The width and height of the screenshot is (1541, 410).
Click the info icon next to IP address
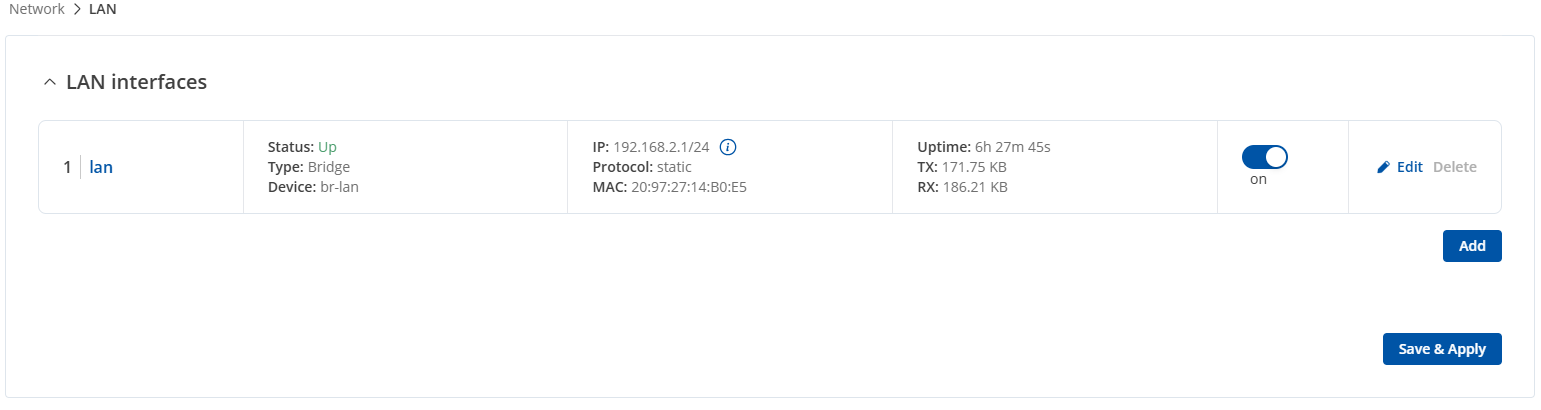[728, 147]
